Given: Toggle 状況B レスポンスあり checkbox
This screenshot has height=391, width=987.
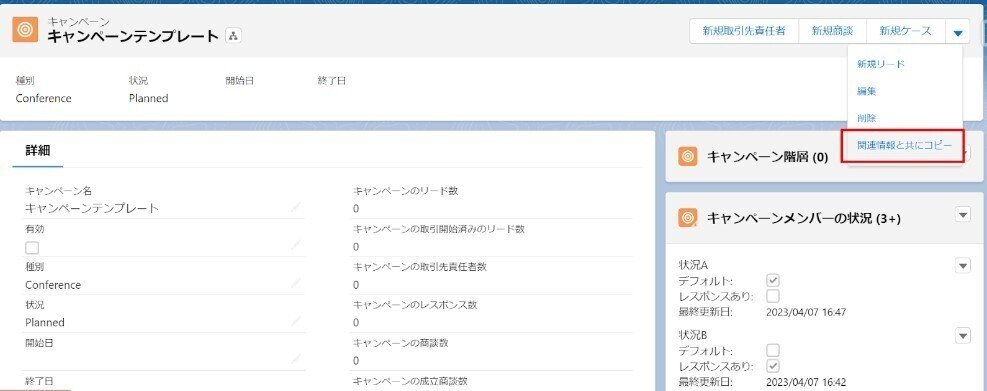Looking at the screenshot, I should 774,366.
